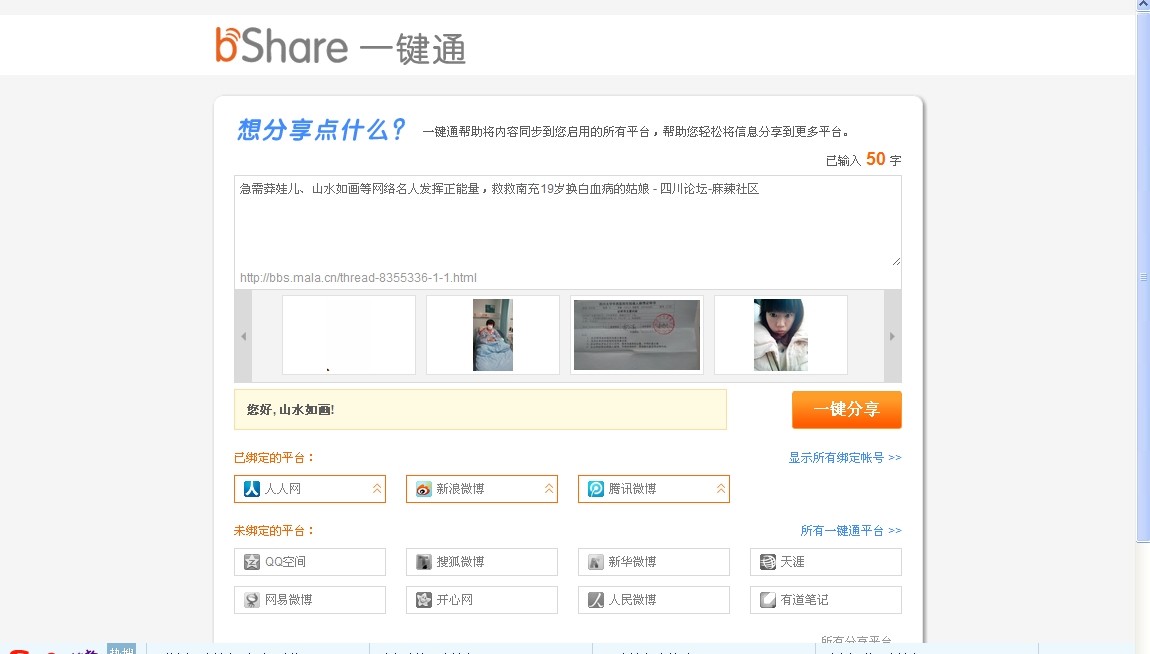Toggle the 腾讯微博 bound platform
The image size is (1150, 654).
[653, 489]
